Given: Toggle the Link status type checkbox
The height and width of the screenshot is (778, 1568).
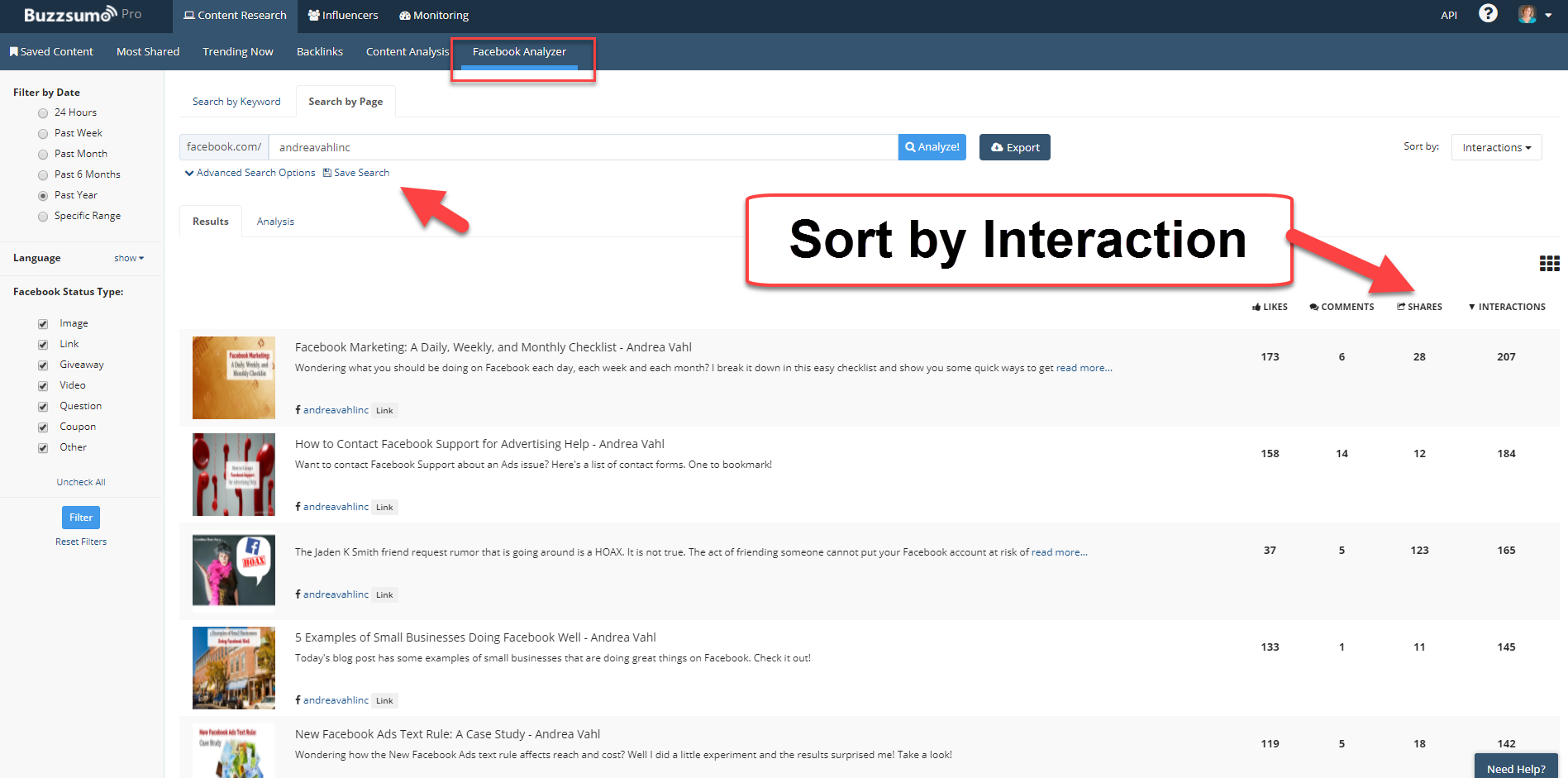Looking at the screenshot, I should coord(43,345).
